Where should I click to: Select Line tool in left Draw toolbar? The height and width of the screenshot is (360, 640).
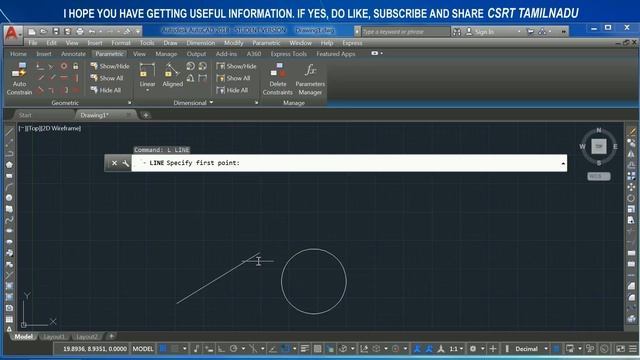(9, 131)
